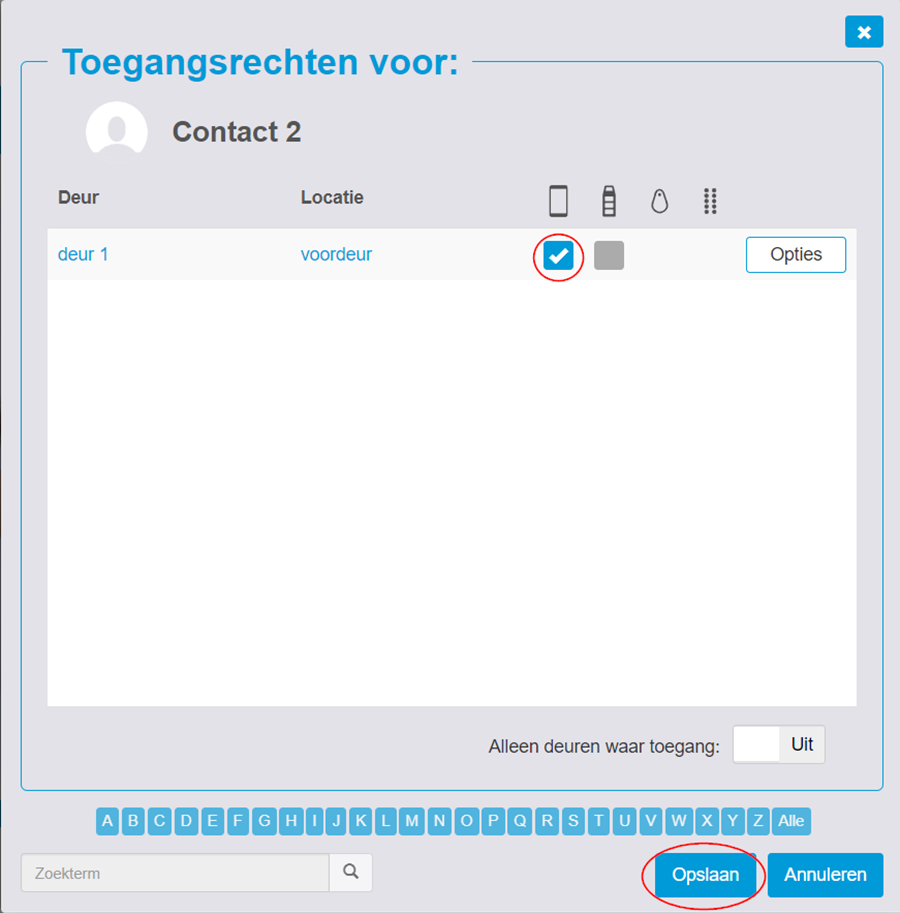Screen dimensions: 900x913
Task: Click the Deur column header
Action: [79, 197]
